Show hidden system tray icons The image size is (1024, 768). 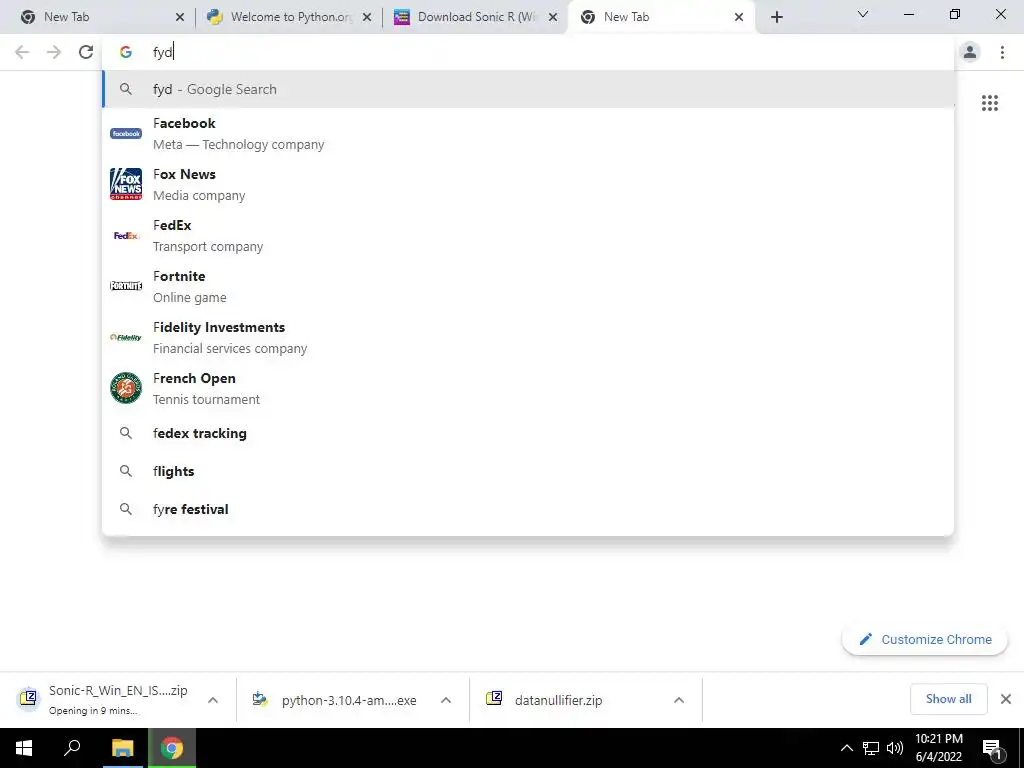point(846,748)
